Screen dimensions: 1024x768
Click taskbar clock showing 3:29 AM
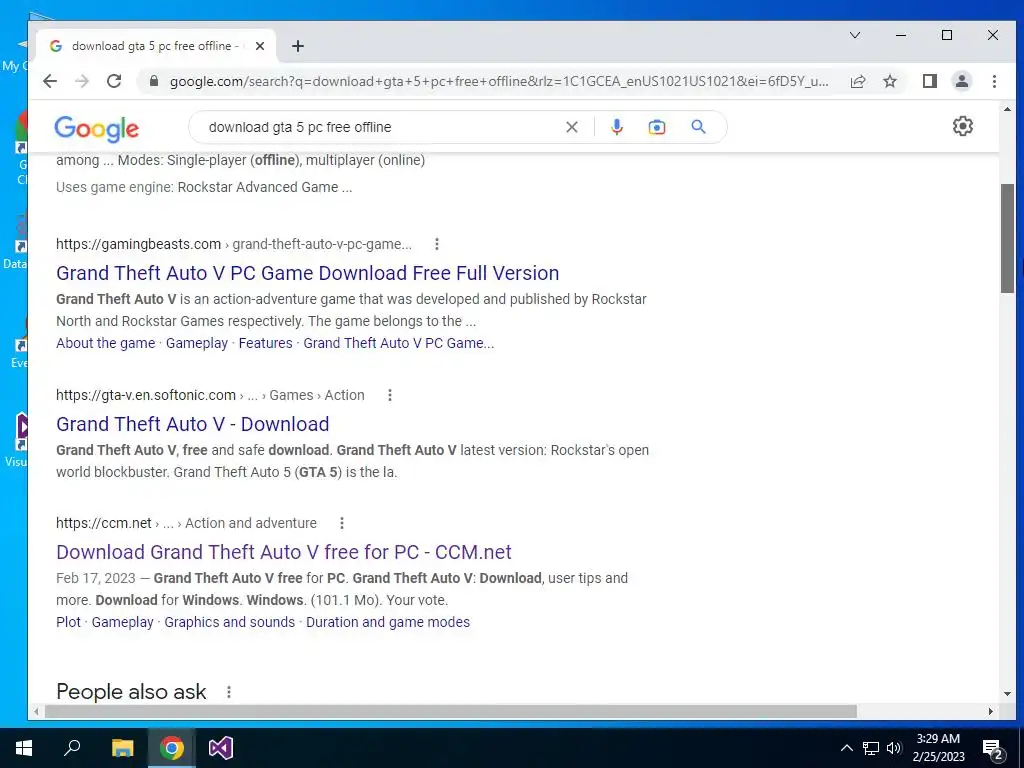coord(938,748)
